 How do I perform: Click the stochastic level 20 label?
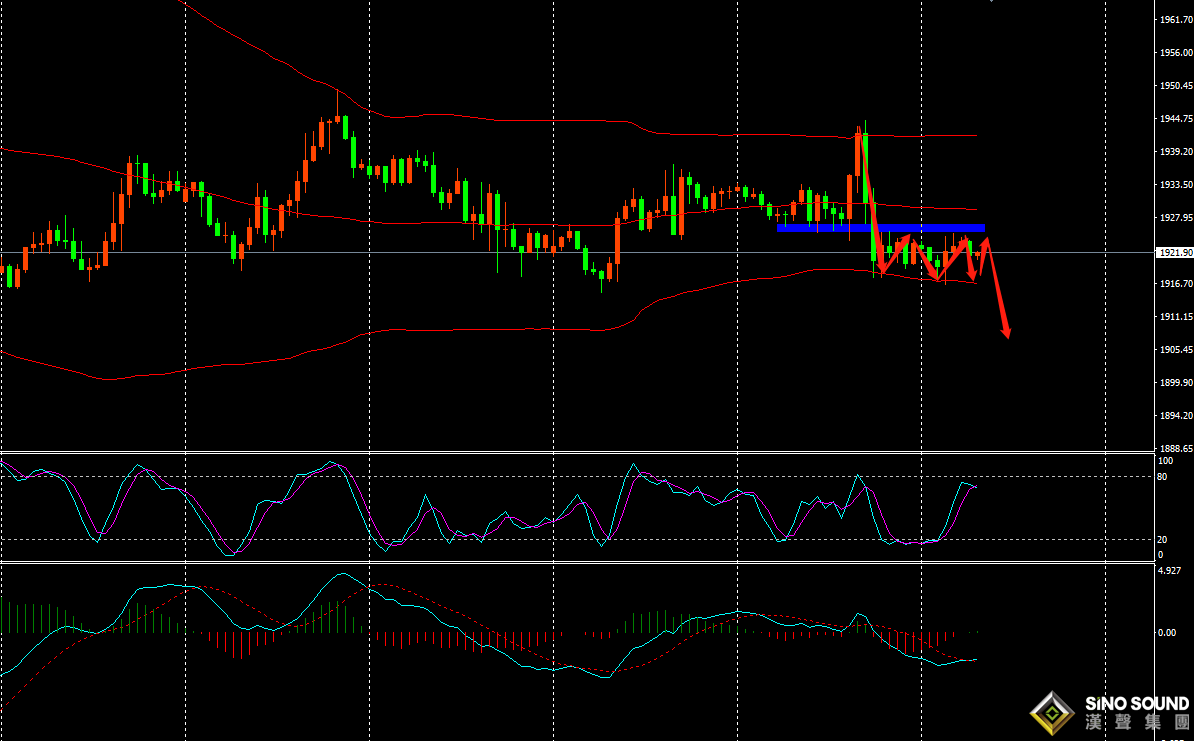(x=1161, y=540)
